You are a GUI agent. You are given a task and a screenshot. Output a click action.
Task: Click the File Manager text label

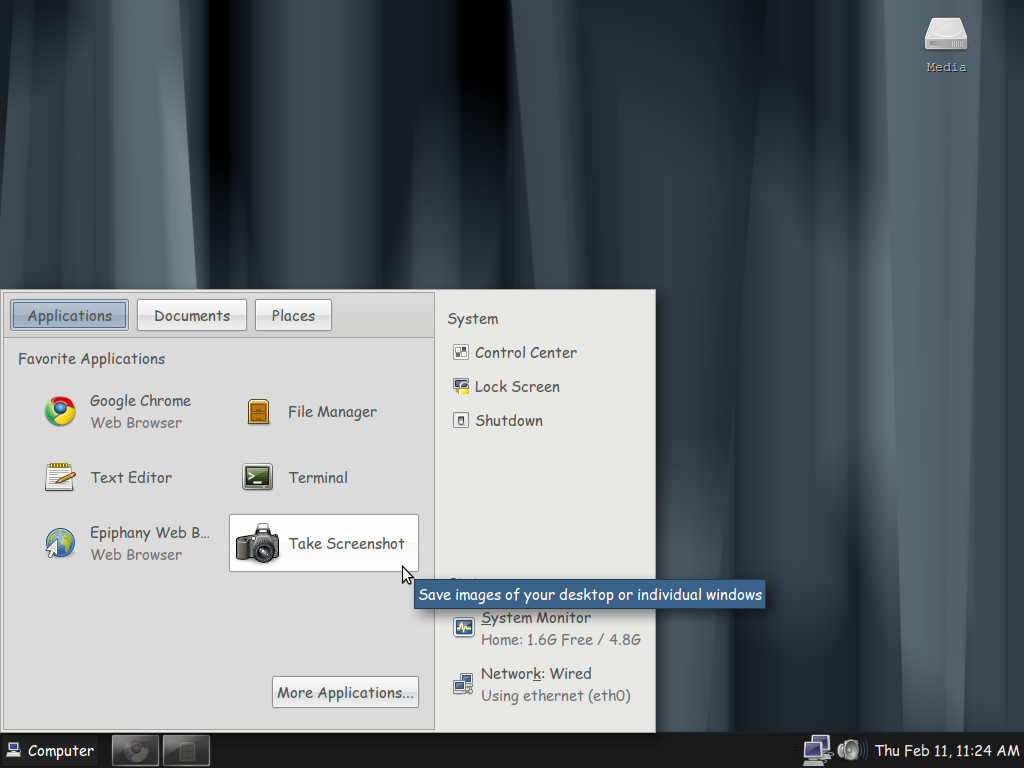pyautogui.click(x=332, y=412)
